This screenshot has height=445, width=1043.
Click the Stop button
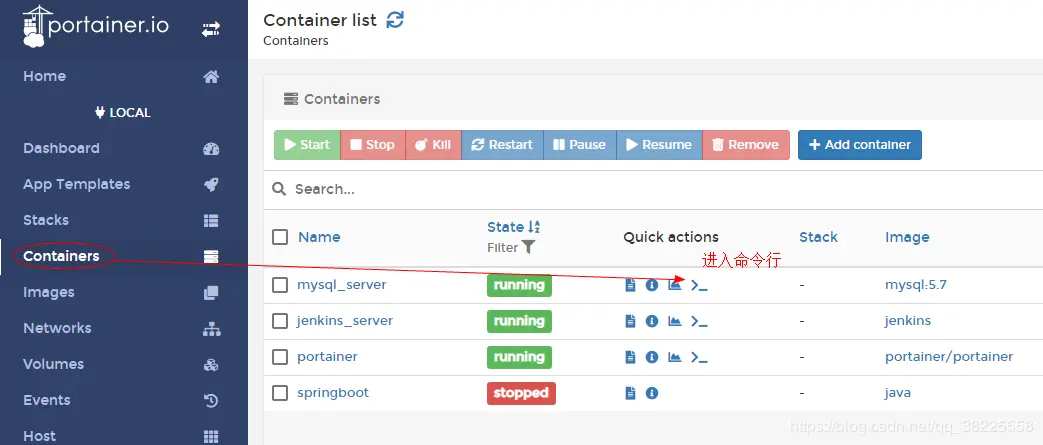(x=372, y=144)
